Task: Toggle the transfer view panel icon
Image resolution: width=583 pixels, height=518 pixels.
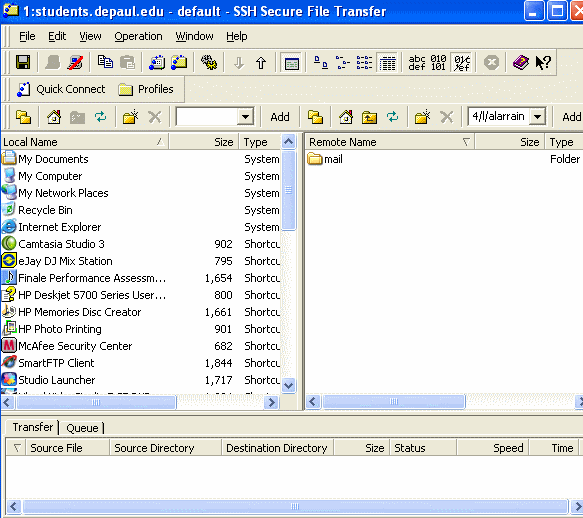Action: (x=292, y=63)
